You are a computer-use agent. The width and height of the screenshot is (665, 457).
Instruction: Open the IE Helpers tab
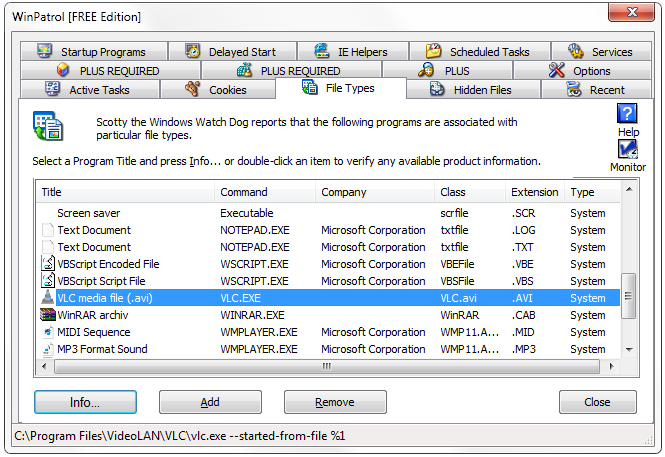point(353,51)
